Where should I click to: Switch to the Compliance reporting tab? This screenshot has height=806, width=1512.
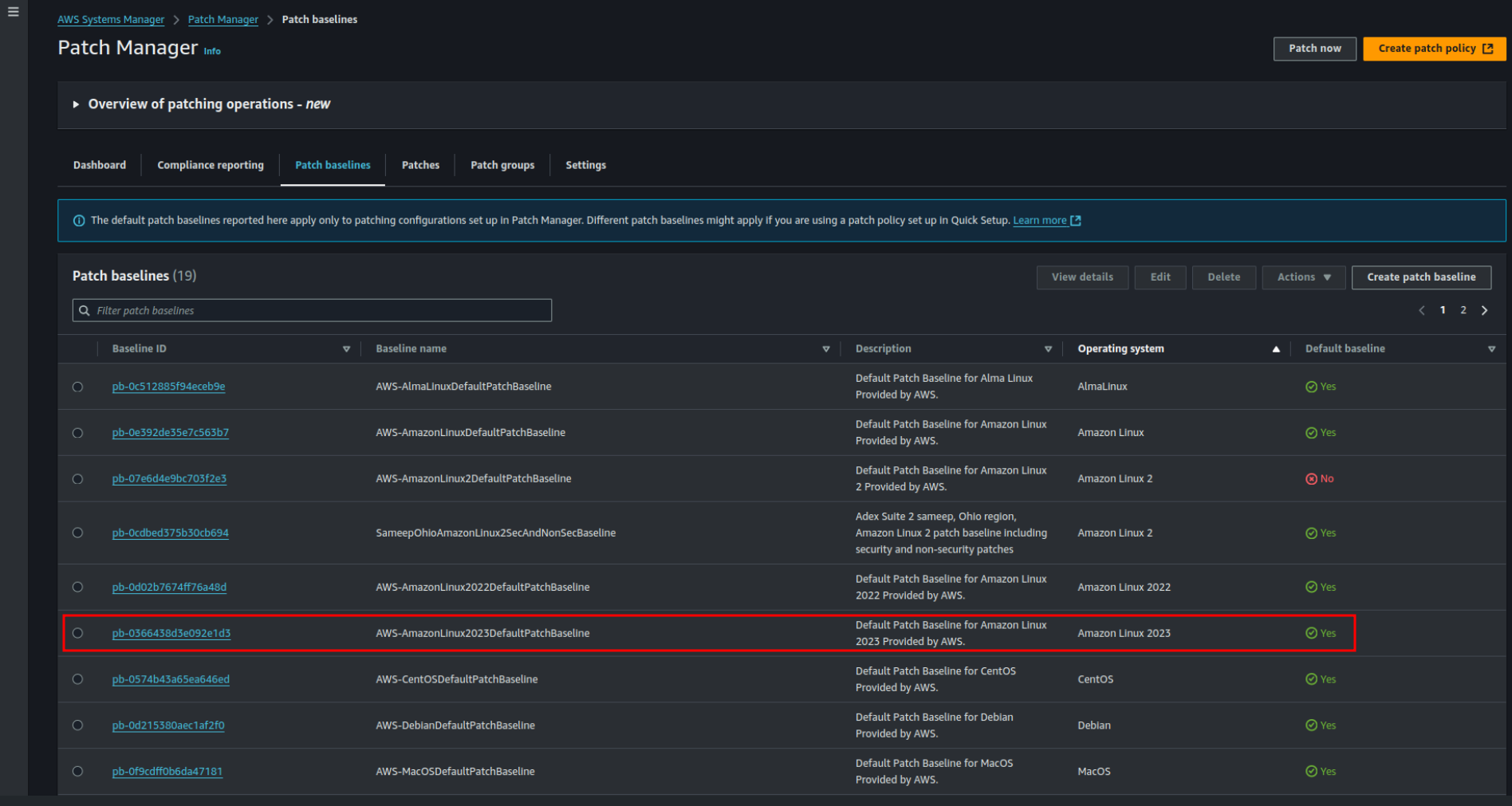pos(211,165)
